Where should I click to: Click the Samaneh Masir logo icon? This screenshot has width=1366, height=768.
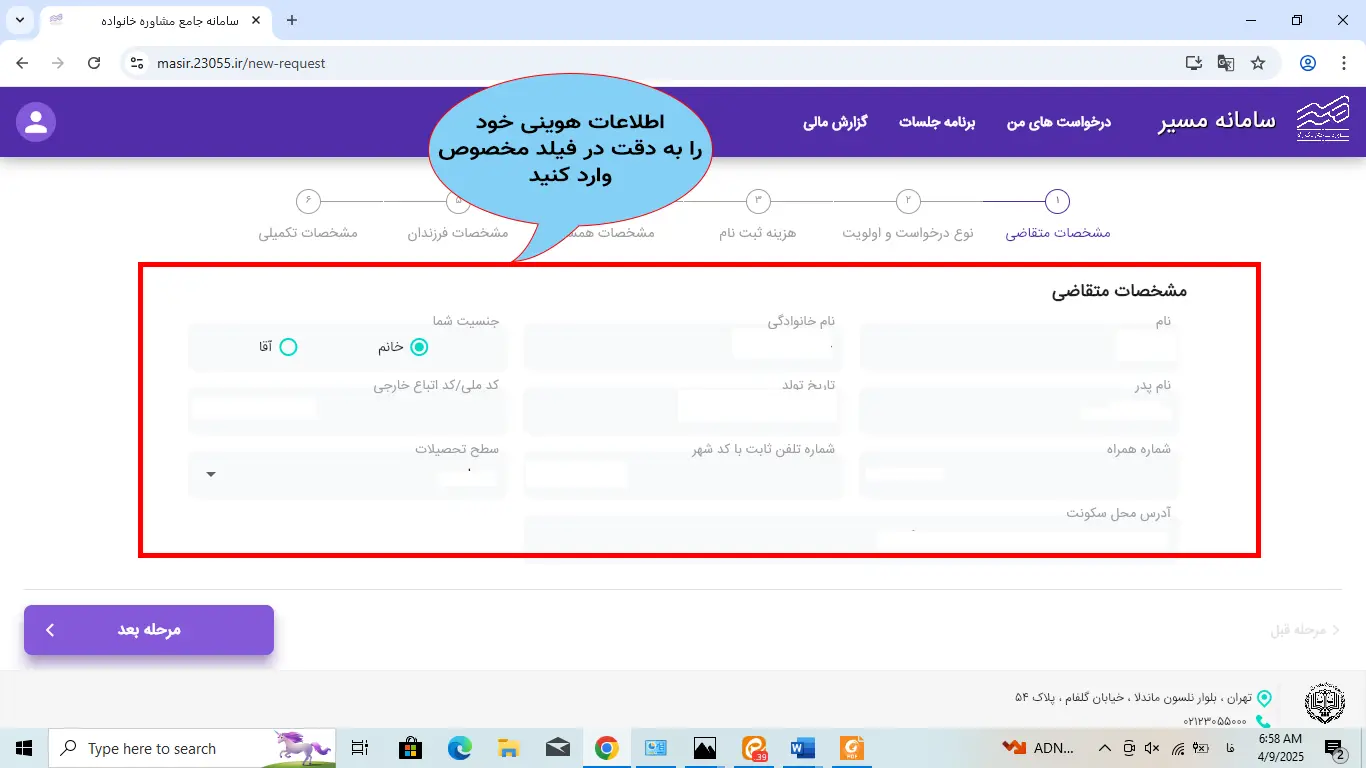(x=1322, y=121)
